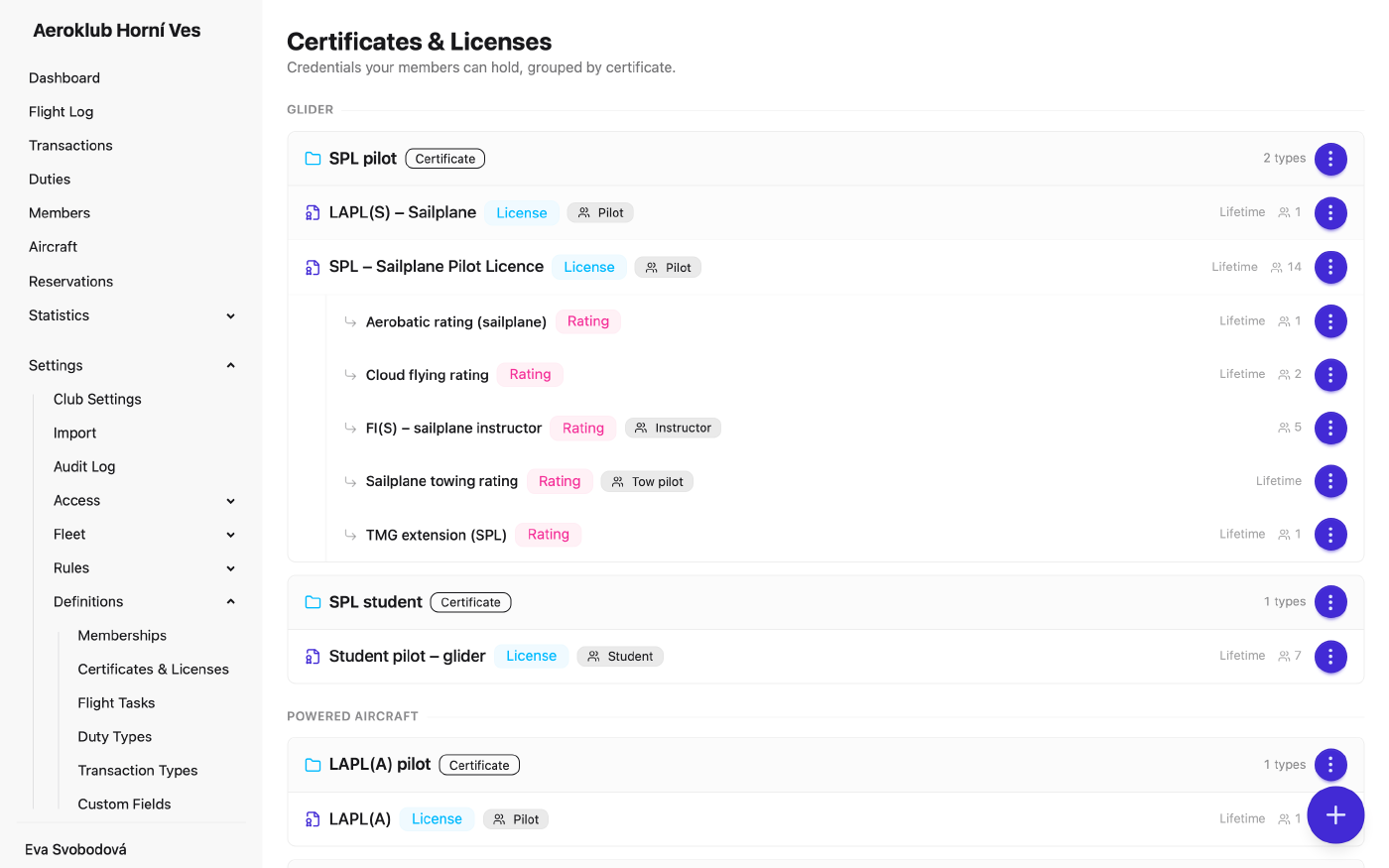Open Eva Svobodová user profile
This screenshot has height=868, width=1389.
pos(75,850)
